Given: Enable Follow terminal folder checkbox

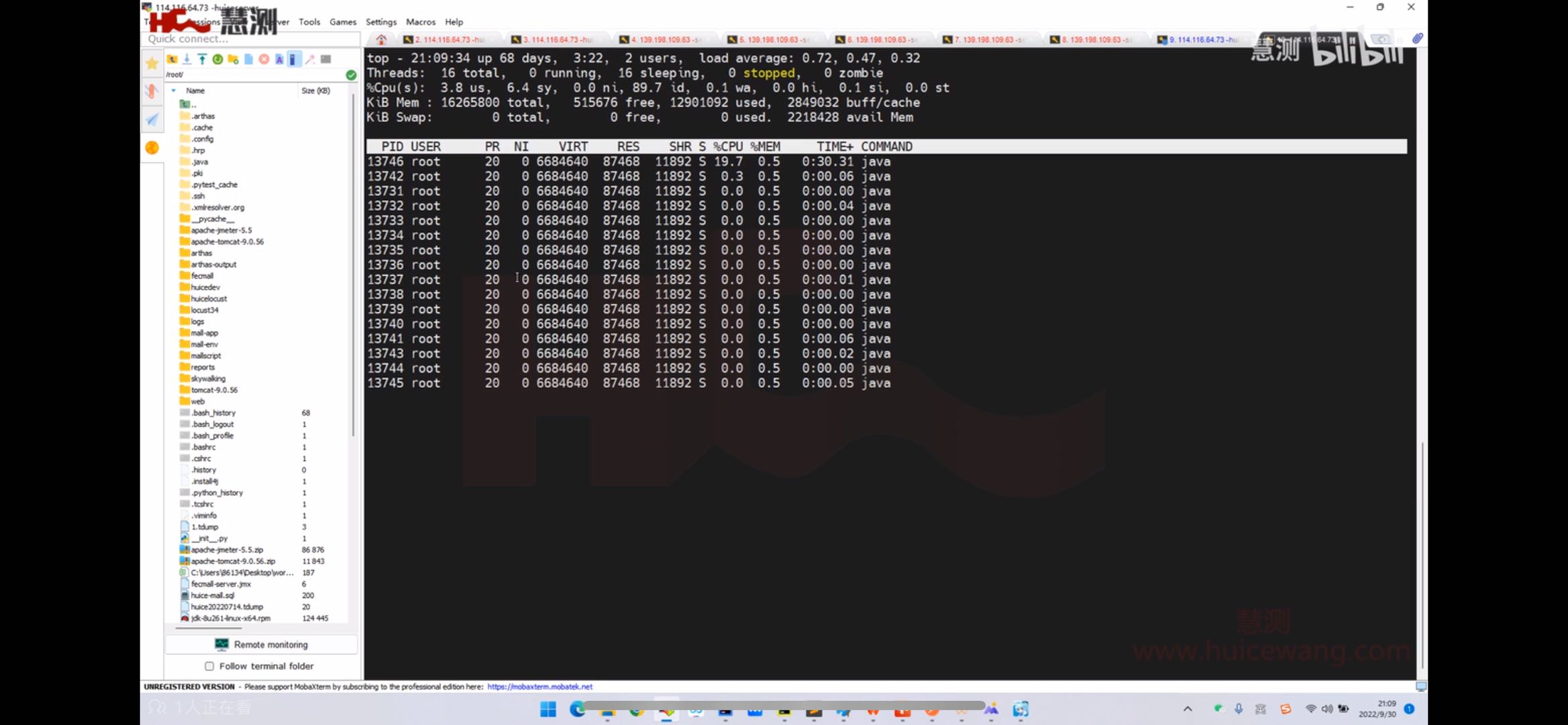Looking at the screenshot, I should (209, 666).
